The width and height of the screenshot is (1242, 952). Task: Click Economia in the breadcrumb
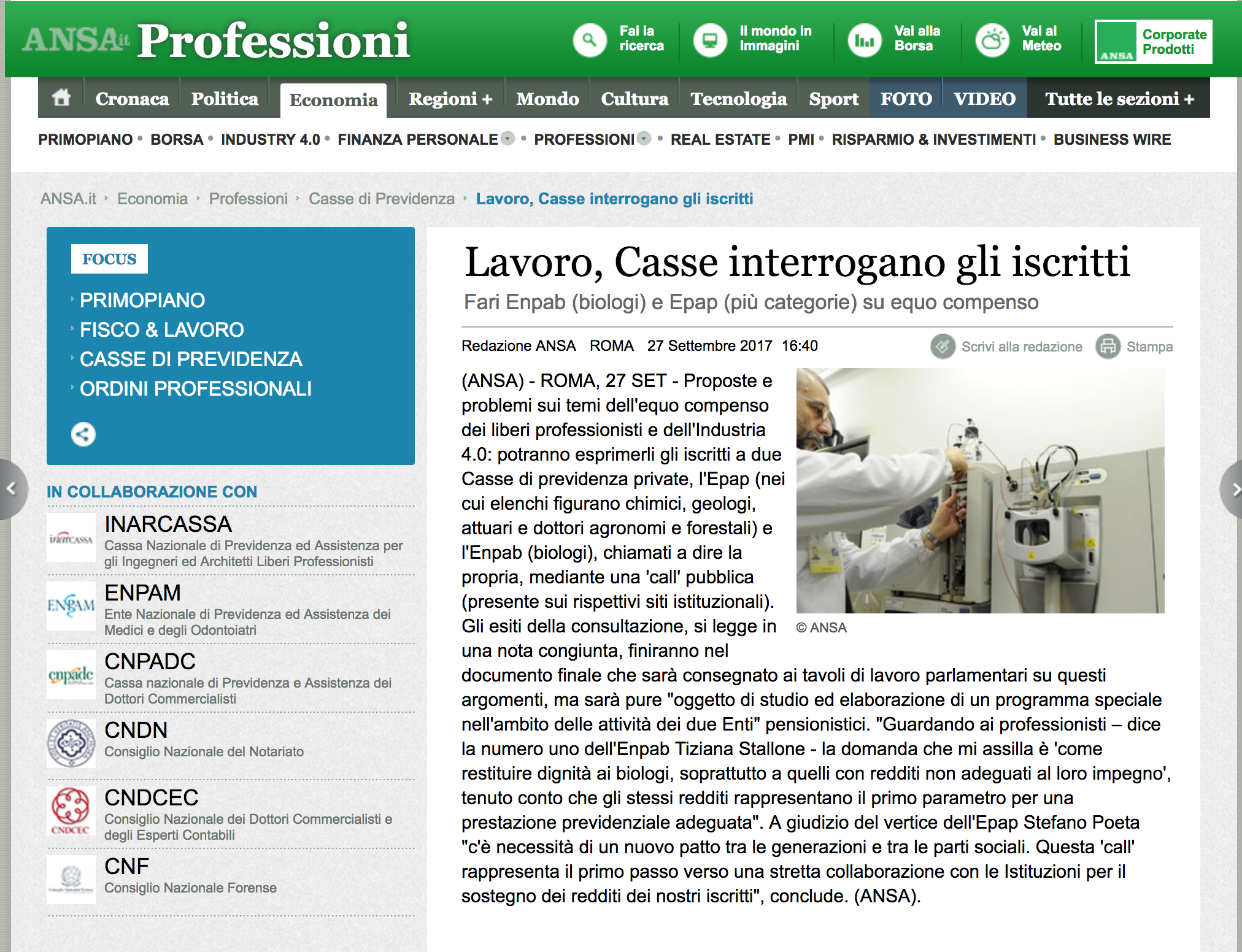point(152,199)
